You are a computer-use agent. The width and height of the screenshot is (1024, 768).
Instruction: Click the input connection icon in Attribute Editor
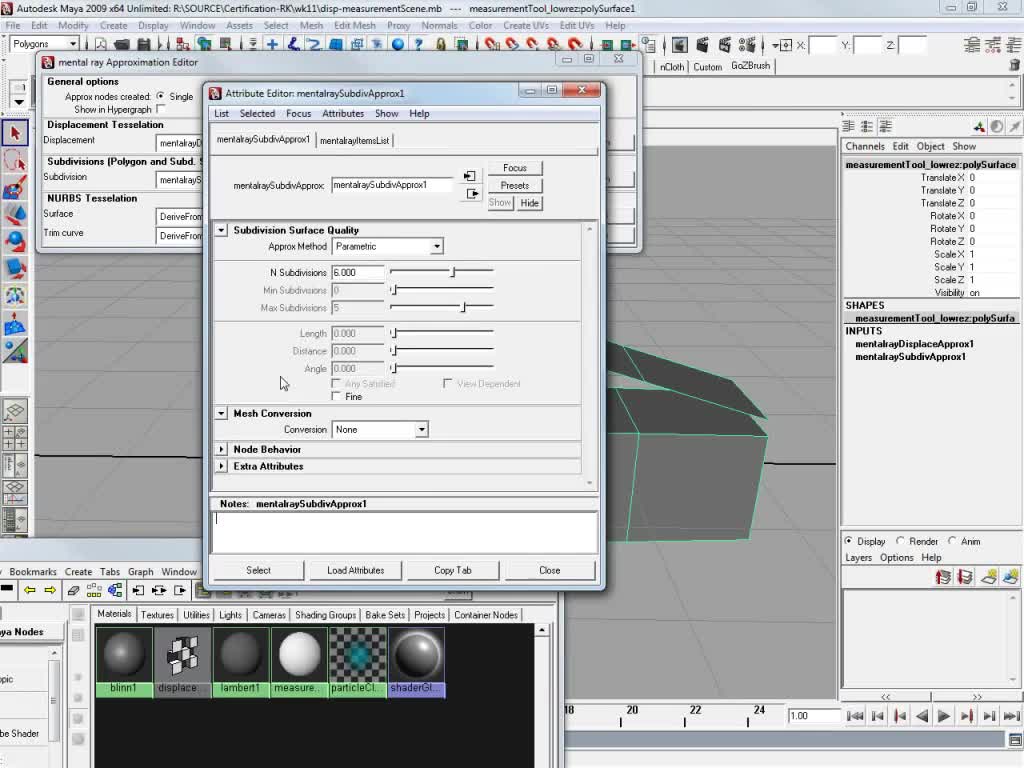(470, 176)
